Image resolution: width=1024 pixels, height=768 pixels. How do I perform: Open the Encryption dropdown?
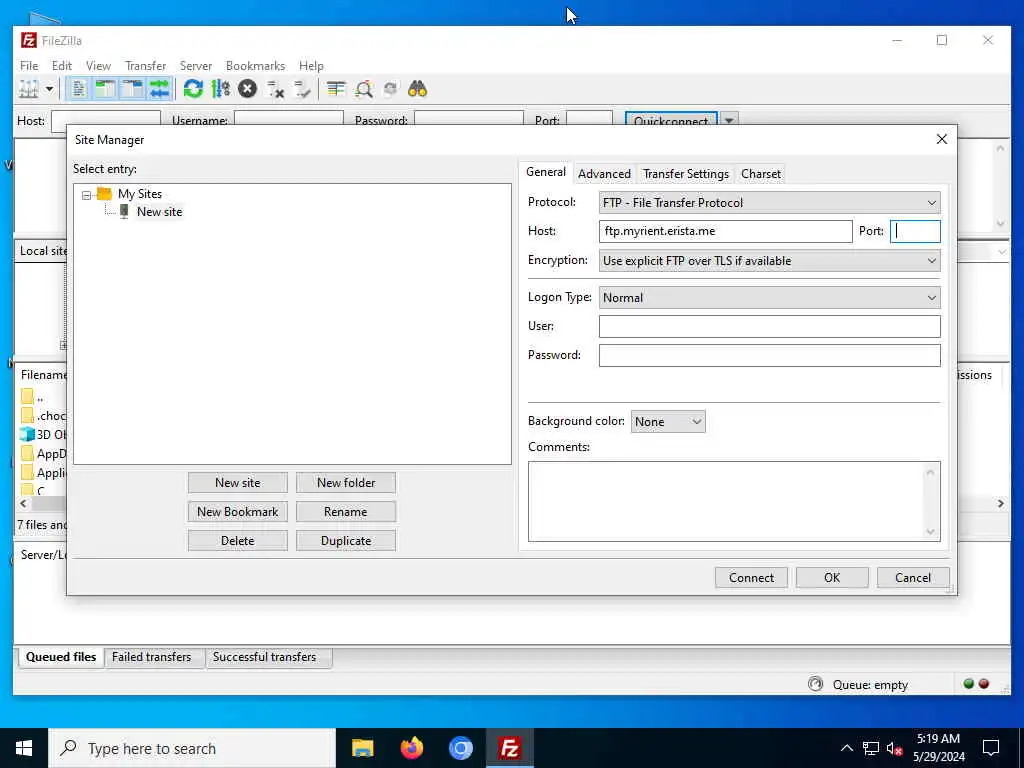769,261
